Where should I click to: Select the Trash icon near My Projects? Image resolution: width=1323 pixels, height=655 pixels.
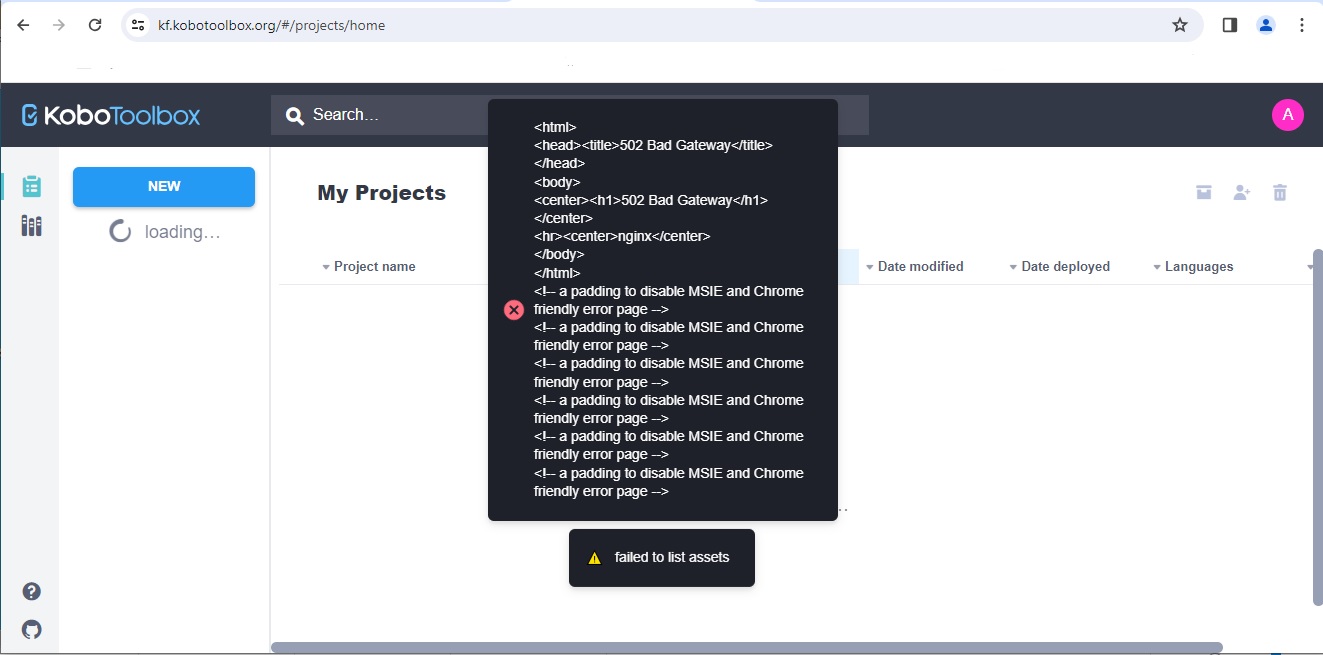(1279, 191)
